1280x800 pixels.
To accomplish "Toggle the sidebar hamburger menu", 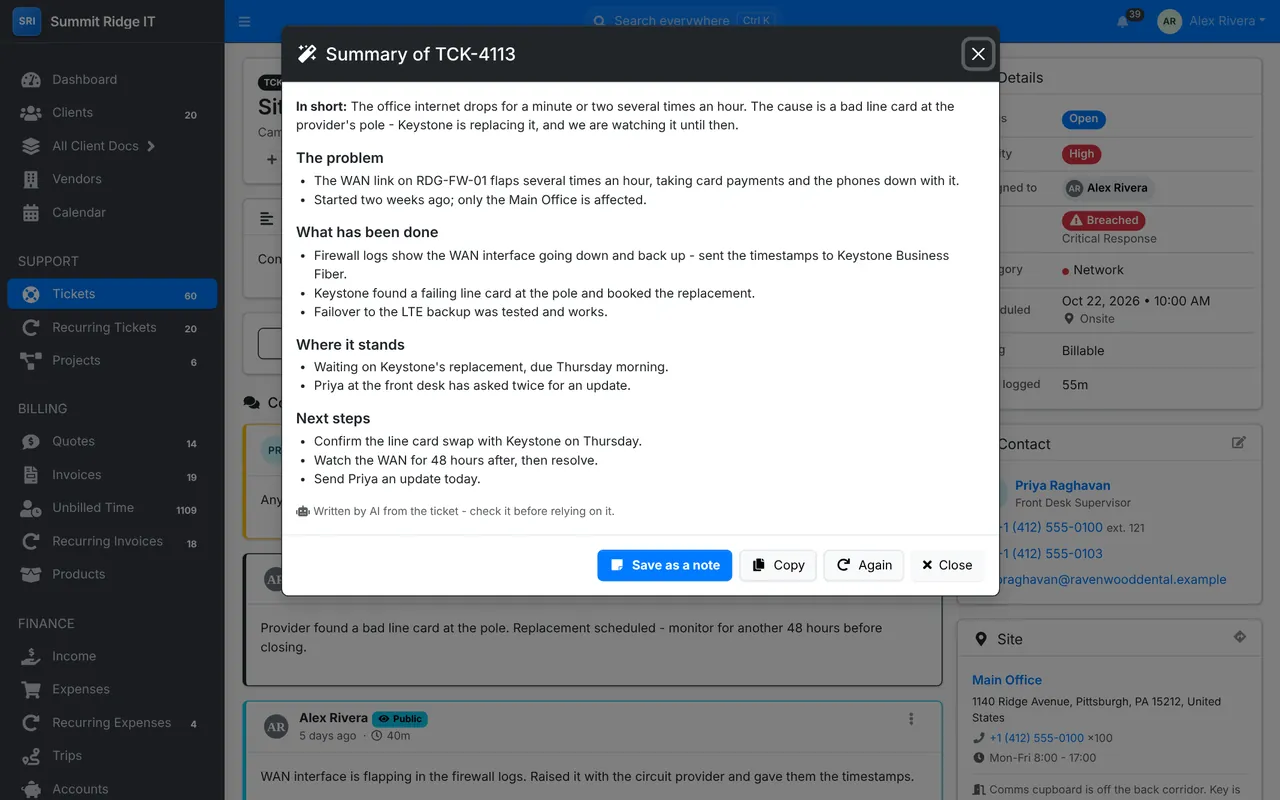I will 244,21.
